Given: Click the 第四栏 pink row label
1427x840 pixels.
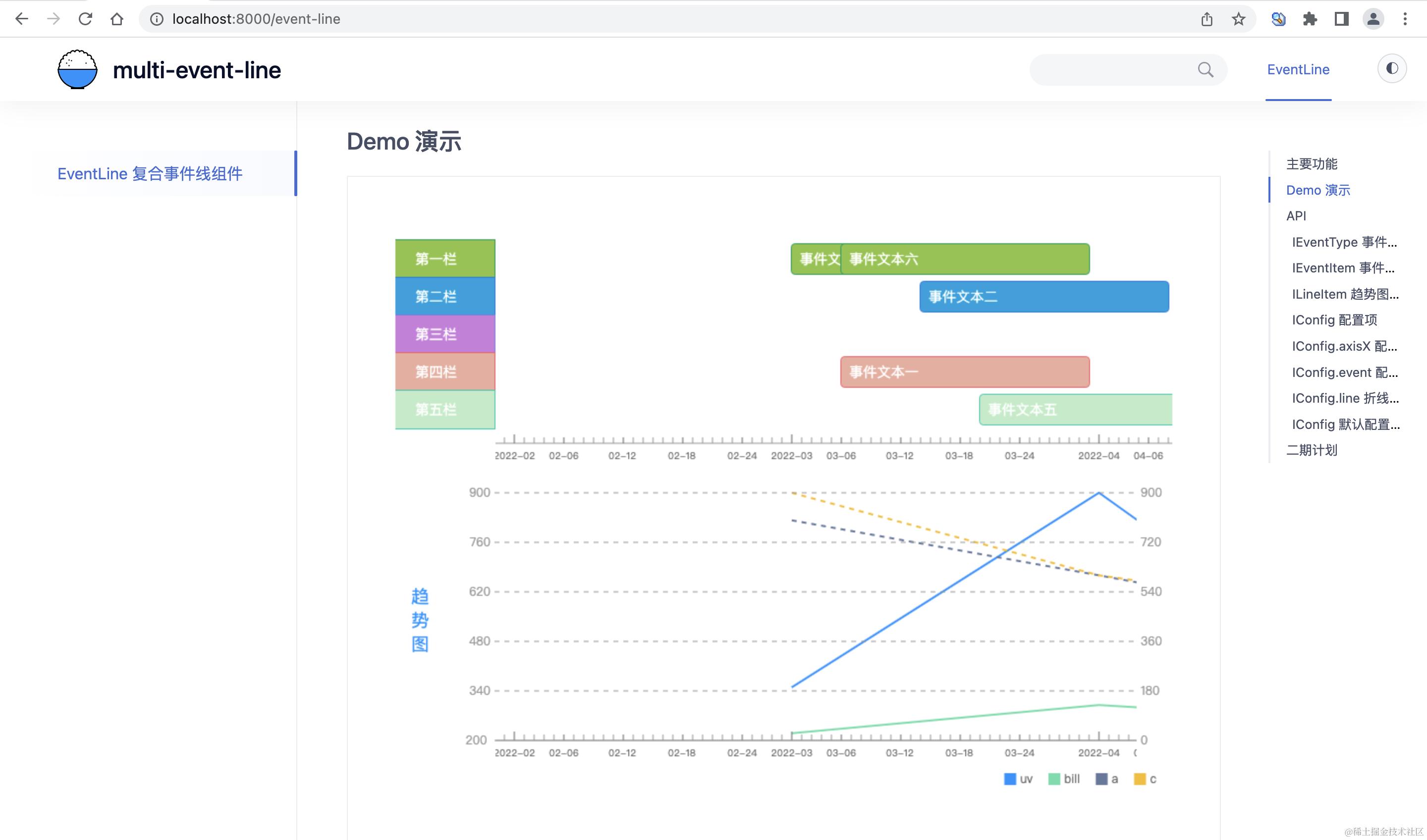Looking at the screenshot, I should tap(445, 371).
